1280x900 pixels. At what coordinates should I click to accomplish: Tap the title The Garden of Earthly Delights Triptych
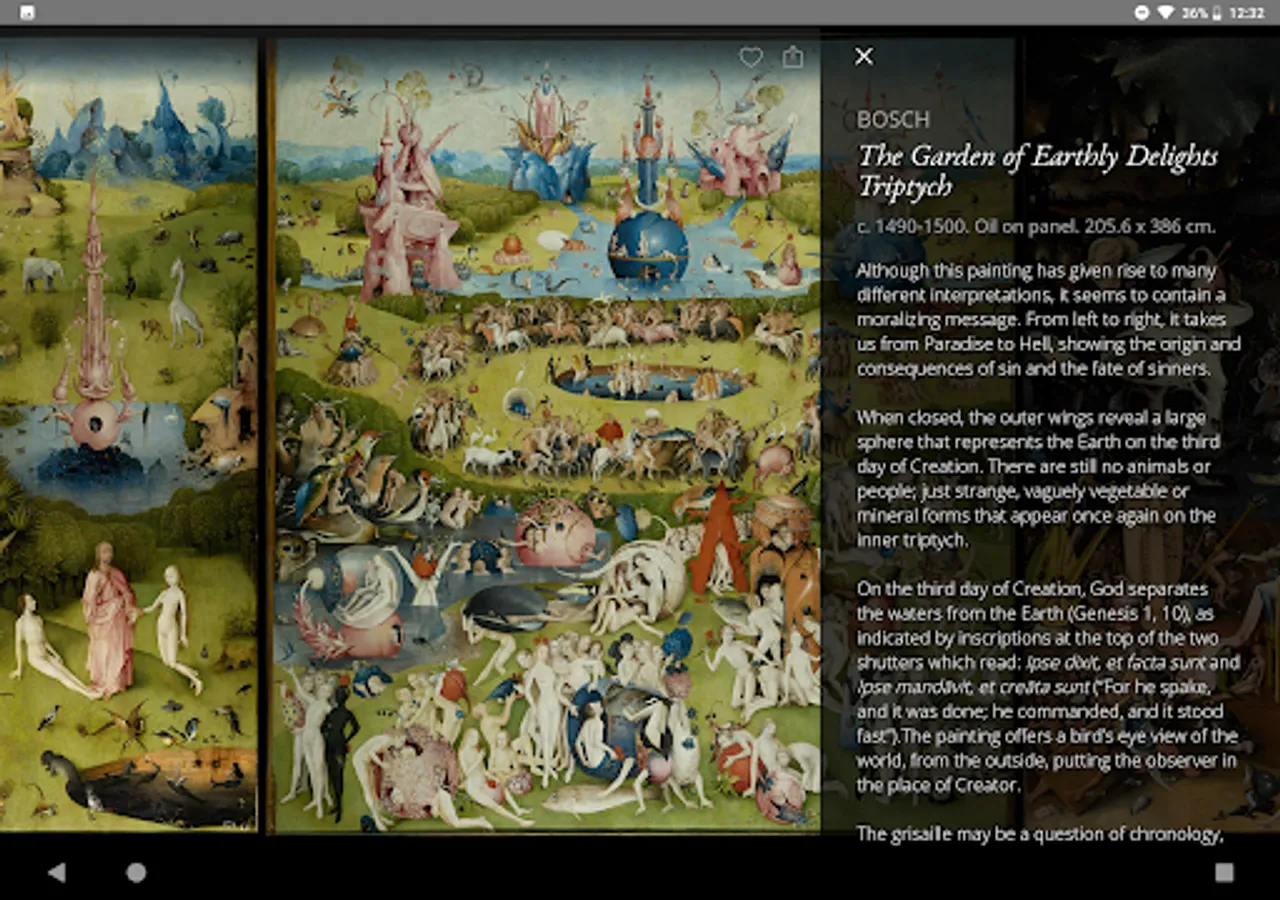[x=1038, y=171]
